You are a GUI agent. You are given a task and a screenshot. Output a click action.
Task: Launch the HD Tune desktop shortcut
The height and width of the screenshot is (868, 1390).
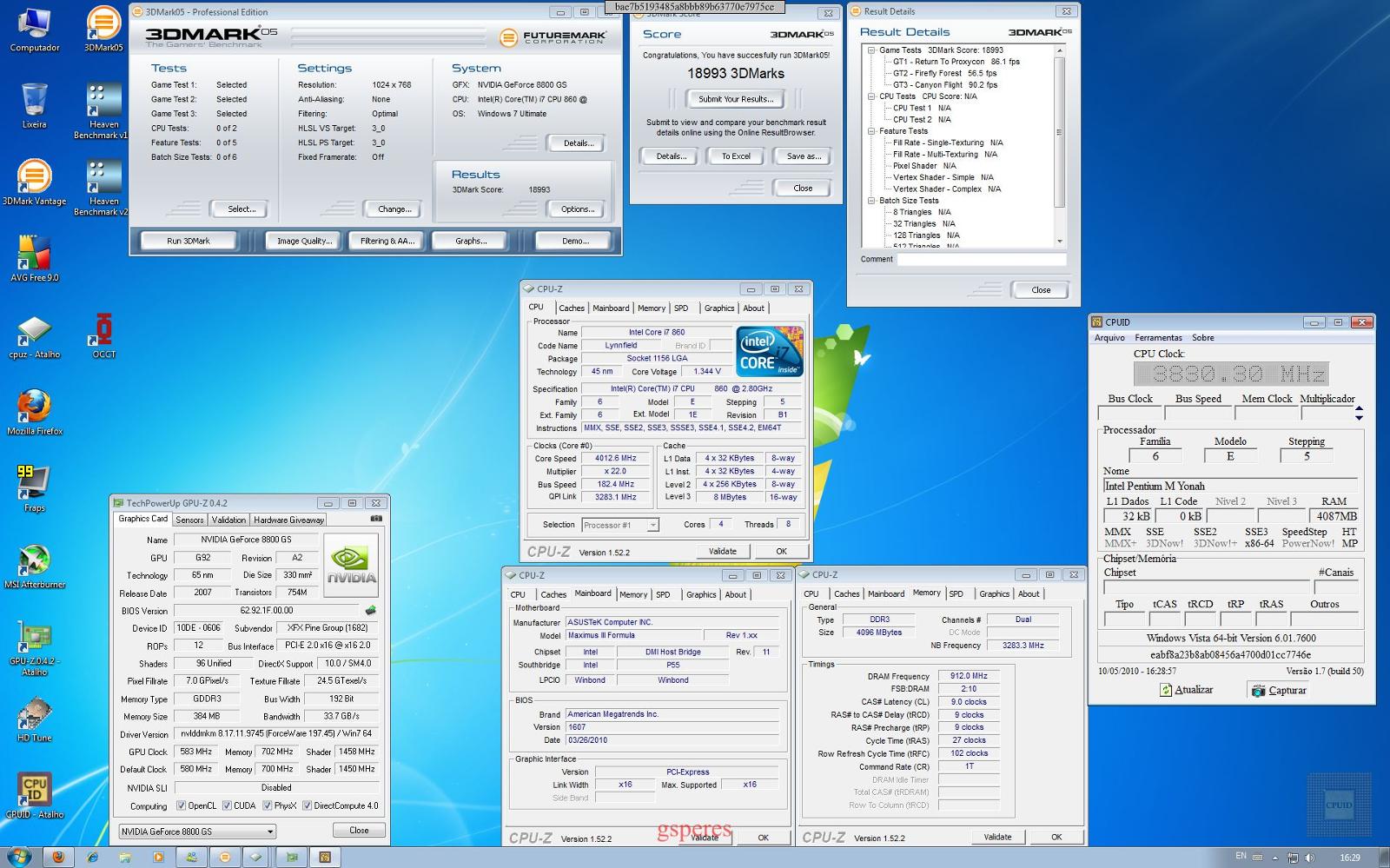click(x=35, y=719)
